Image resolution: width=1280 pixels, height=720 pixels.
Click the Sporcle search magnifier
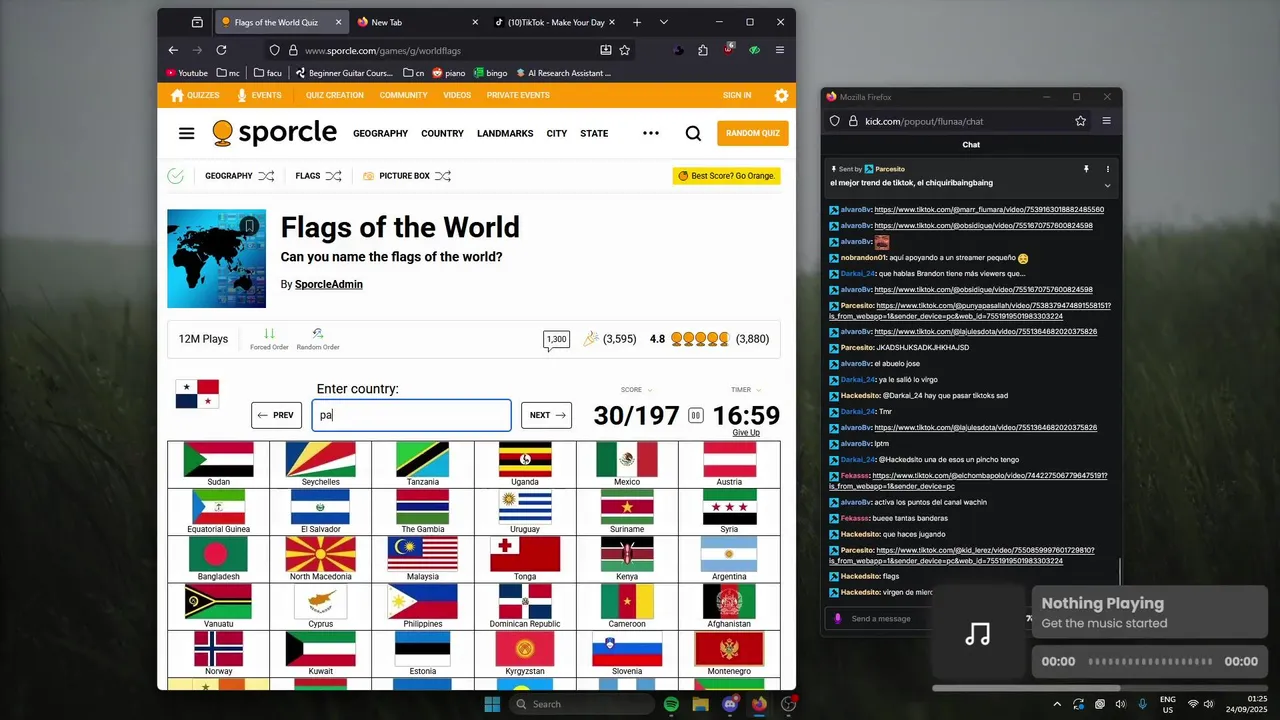[x=693, y=133]
